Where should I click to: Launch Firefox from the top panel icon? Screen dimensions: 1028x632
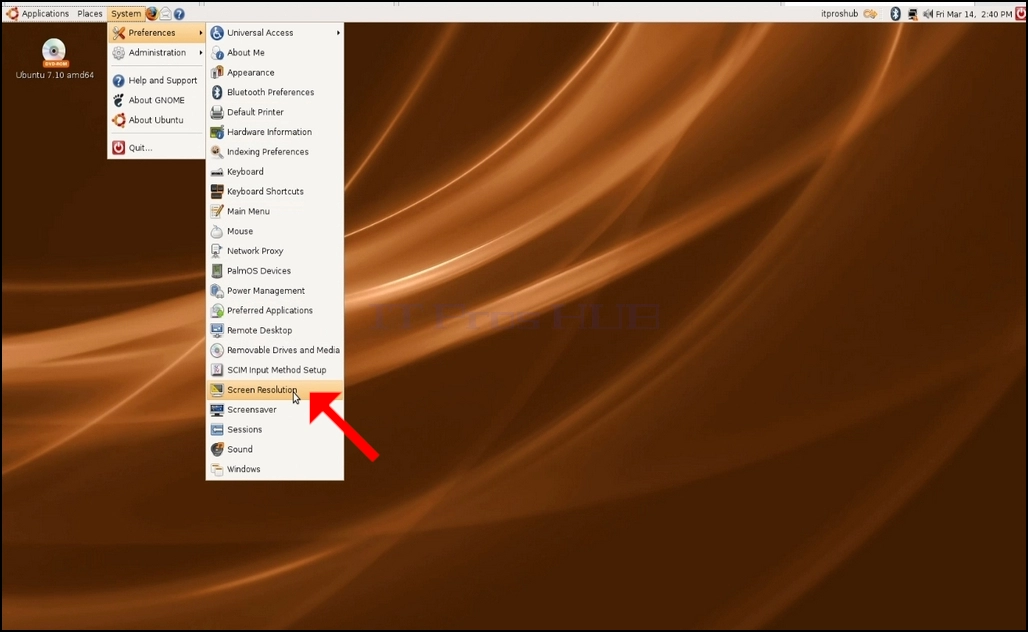point(152,13)
